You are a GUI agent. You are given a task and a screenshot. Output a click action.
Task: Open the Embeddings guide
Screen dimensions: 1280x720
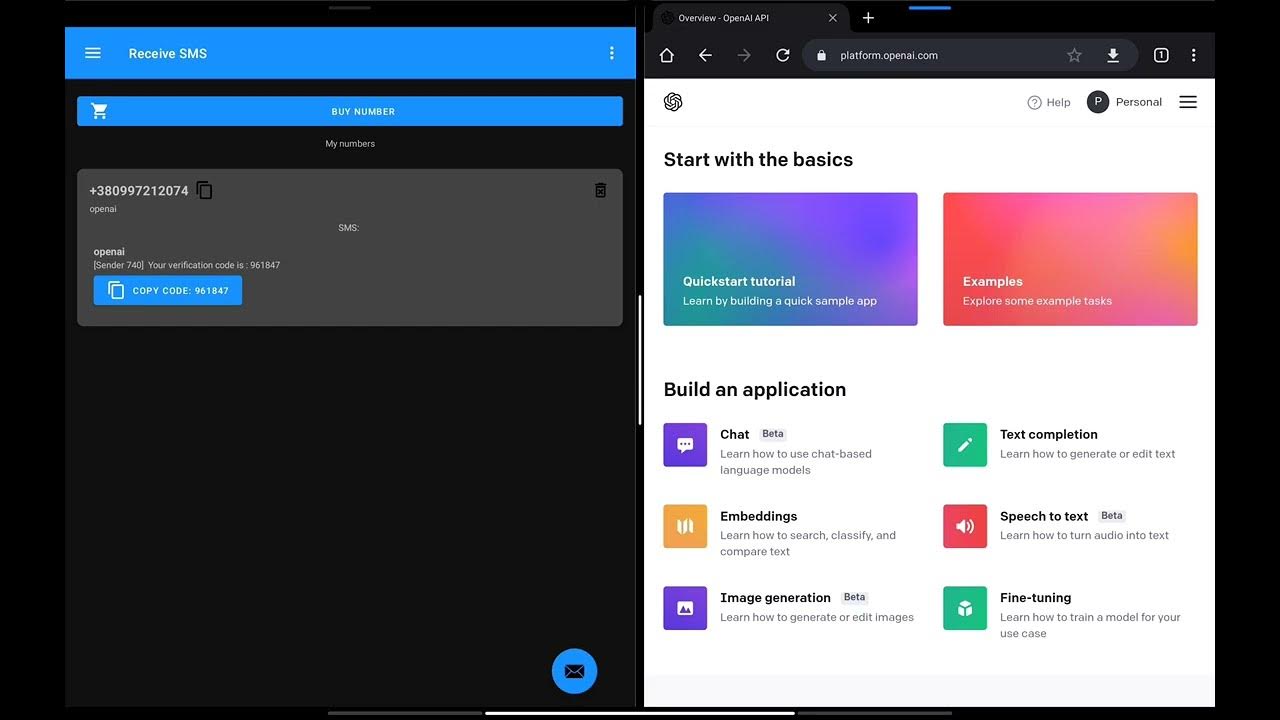pos(759,516)
